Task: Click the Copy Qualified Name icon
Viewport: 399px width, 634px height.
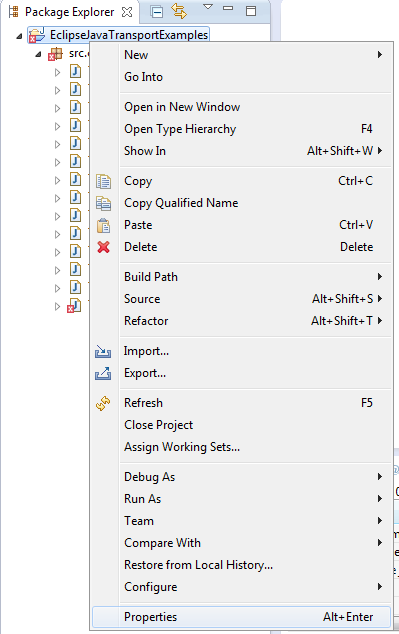Action: [x=103, y=203]
